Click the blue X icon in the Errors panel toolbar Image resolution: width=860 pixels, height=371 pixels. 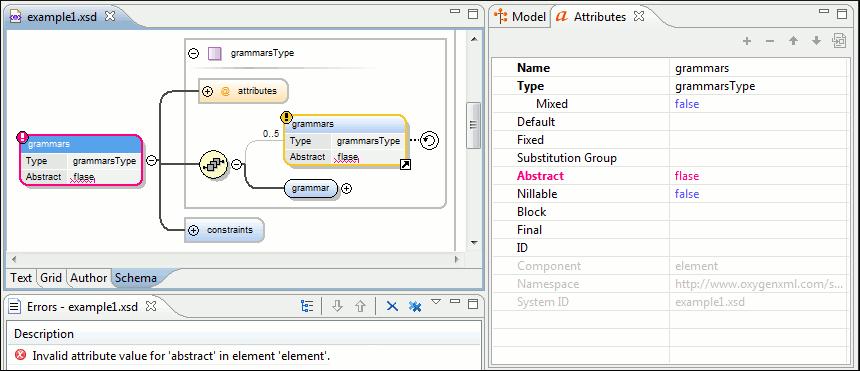pos(392,306)
